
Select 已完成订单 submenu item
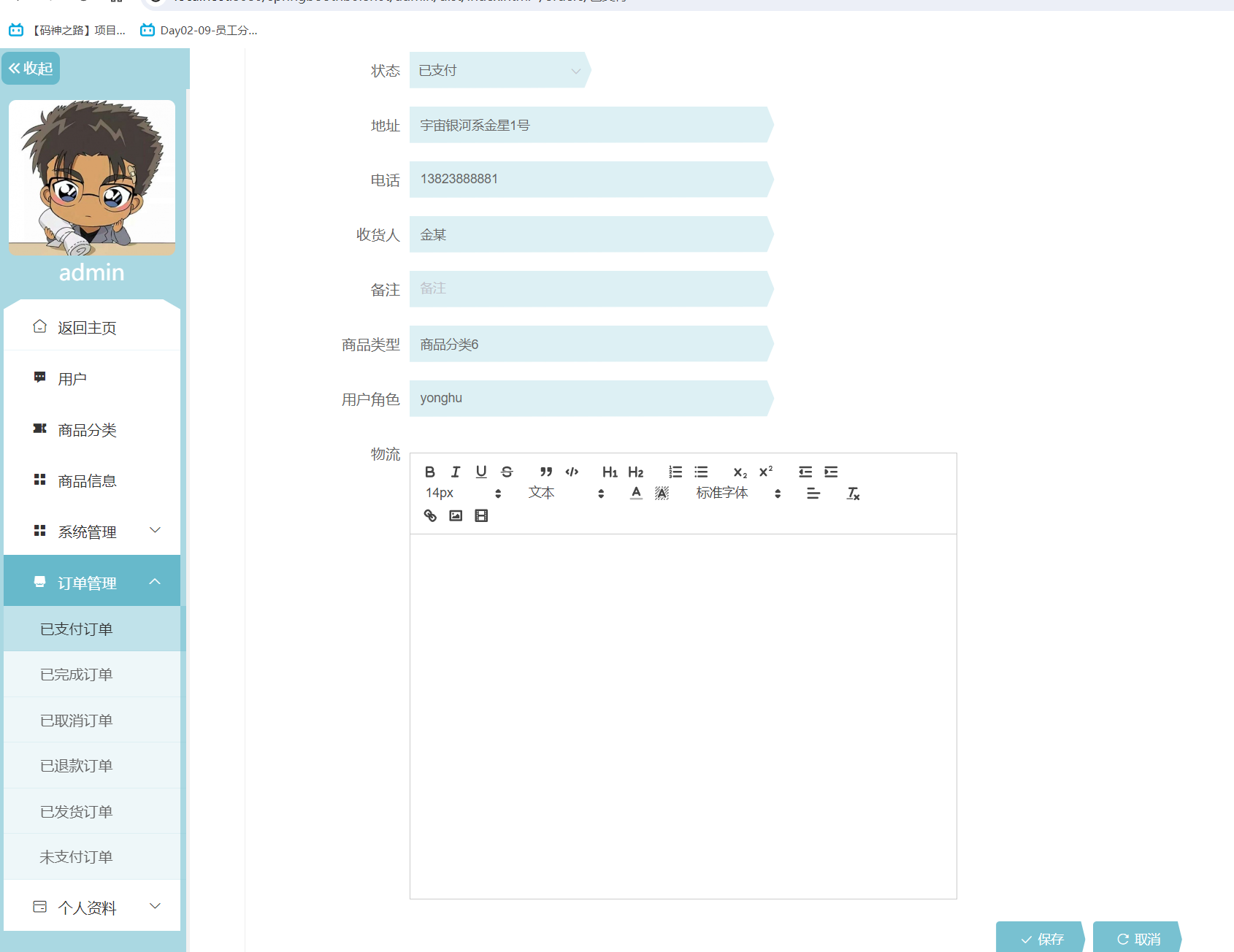(92, 675)
